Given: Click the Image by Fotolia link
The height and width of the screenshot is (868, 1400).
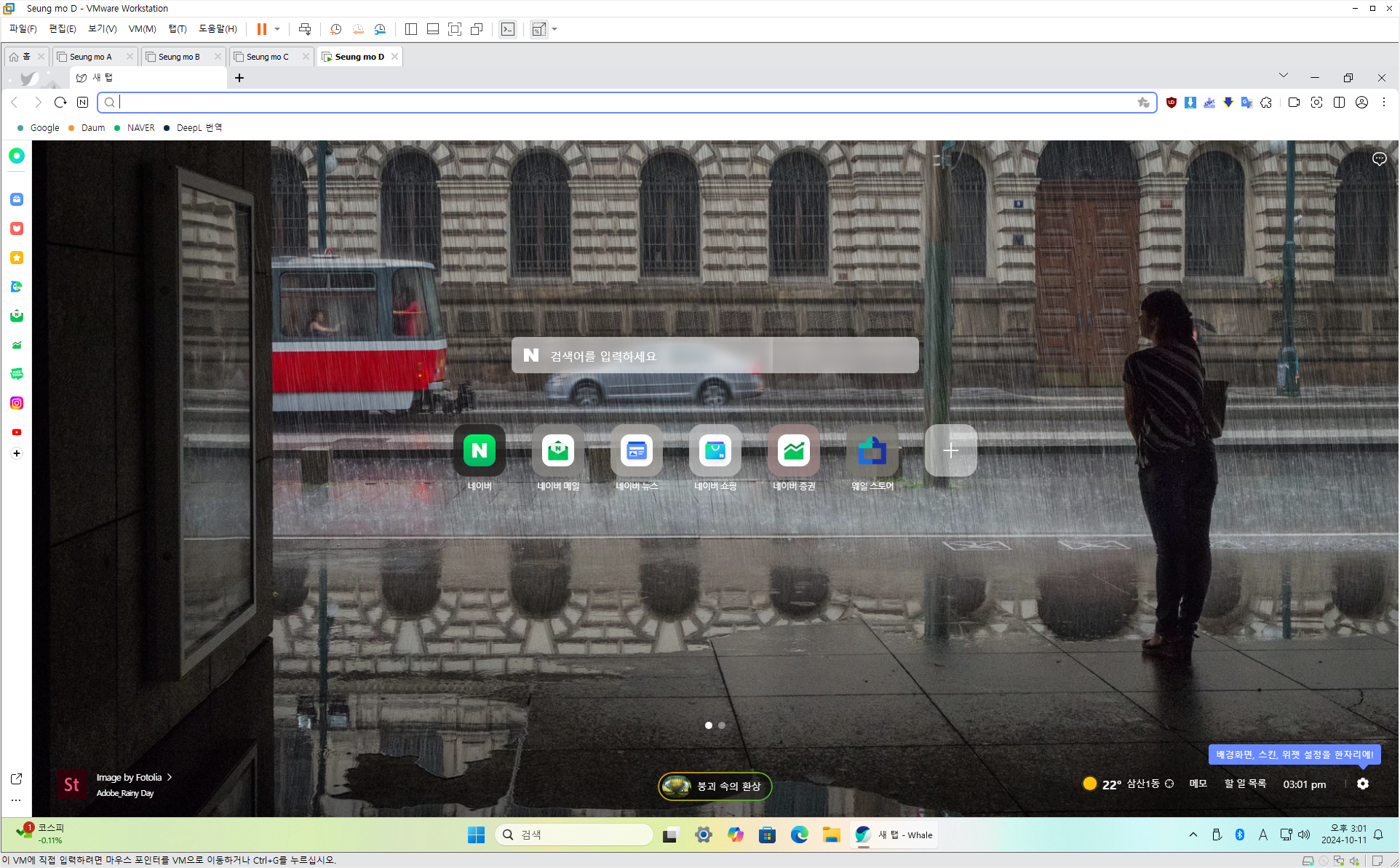Looking at the screenshot, I should click(x=130, y=777).
